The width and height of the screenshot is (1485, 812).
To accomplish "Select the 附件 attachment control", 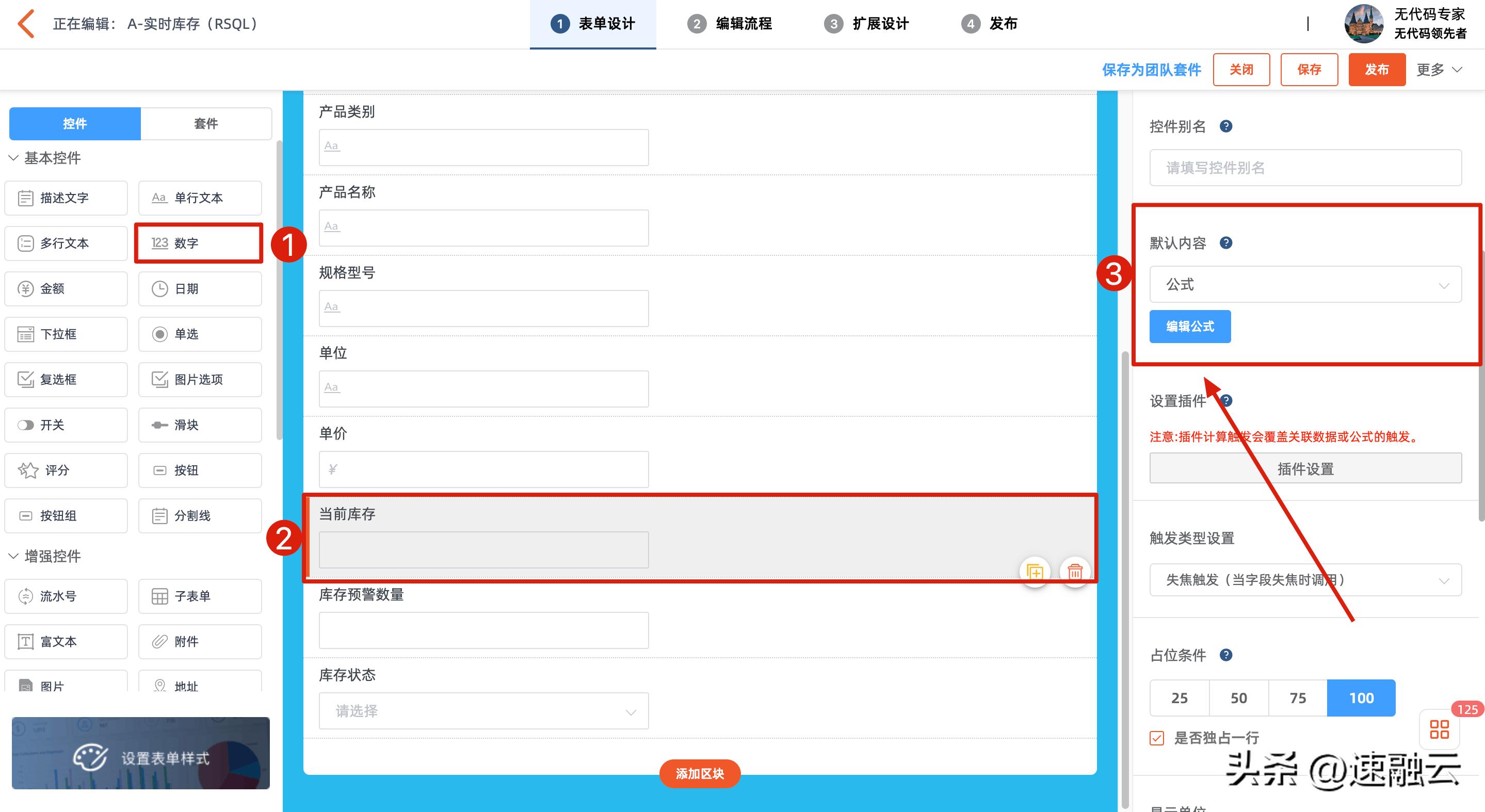I will click(x=200, y=641).
